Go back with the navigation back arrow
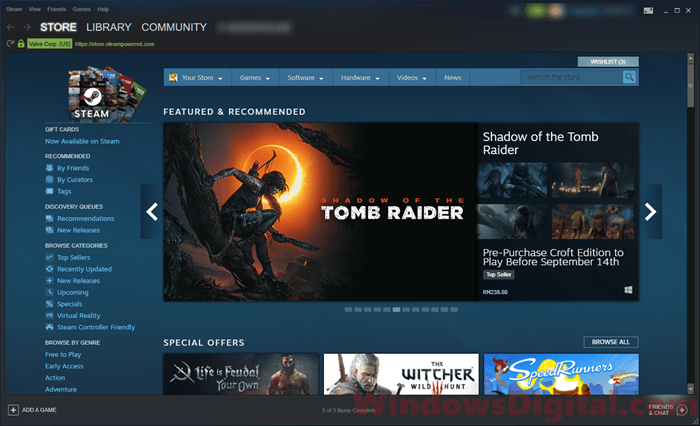Image resolution: width=700 pixels, height=426 pixels. coord(10,27)
